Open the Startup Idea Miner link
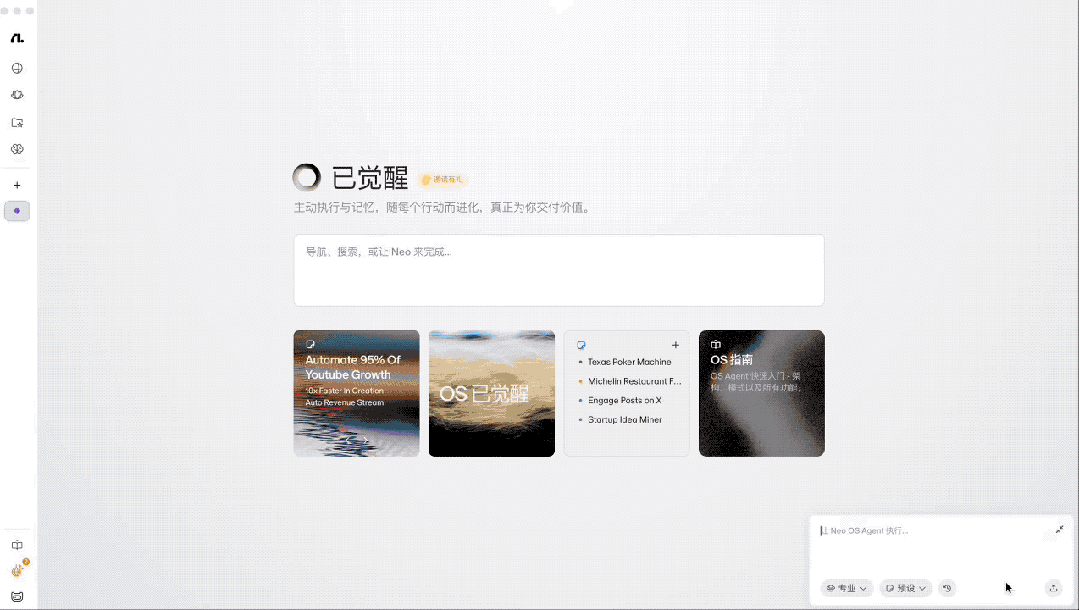The height and width of the screenshot is (610, 1079). (x=625, y=419)
